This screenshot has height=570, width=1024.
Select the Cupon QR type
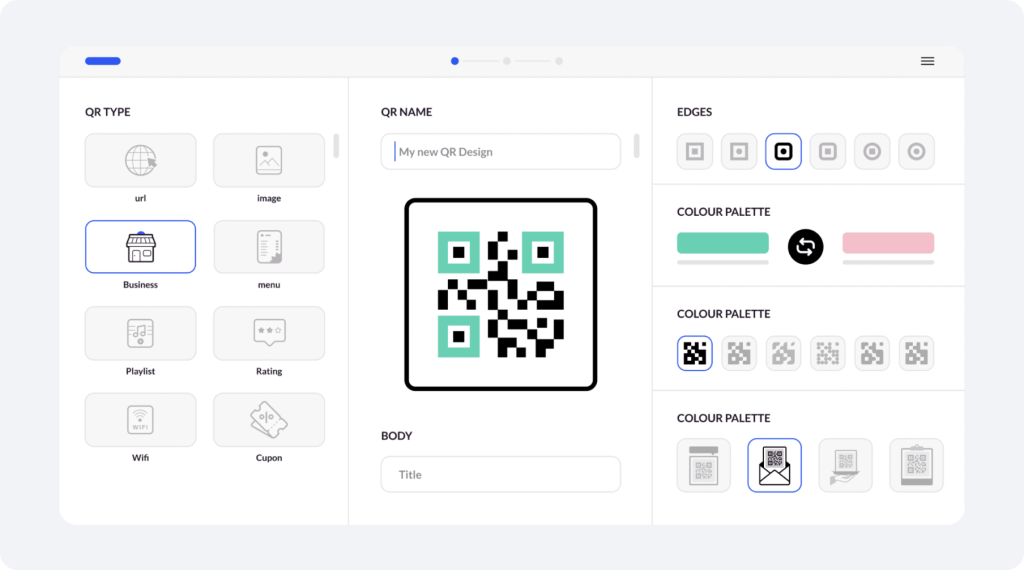[x=269, y=420]
